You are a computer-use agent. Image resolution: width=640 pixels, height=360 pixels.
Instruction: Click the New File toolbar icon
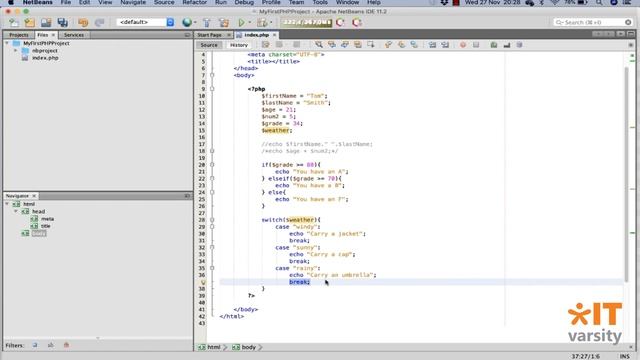pos(13,22)
